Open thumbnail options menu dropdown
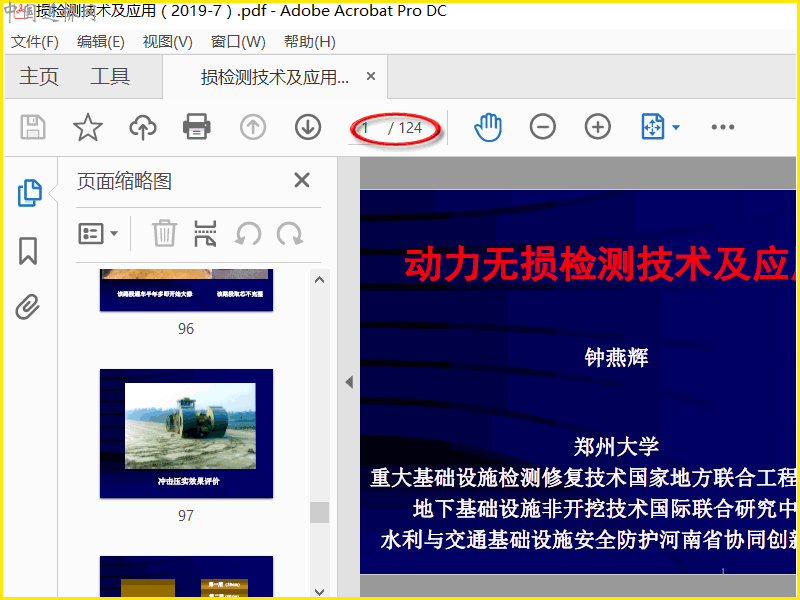 coord(98,234)
